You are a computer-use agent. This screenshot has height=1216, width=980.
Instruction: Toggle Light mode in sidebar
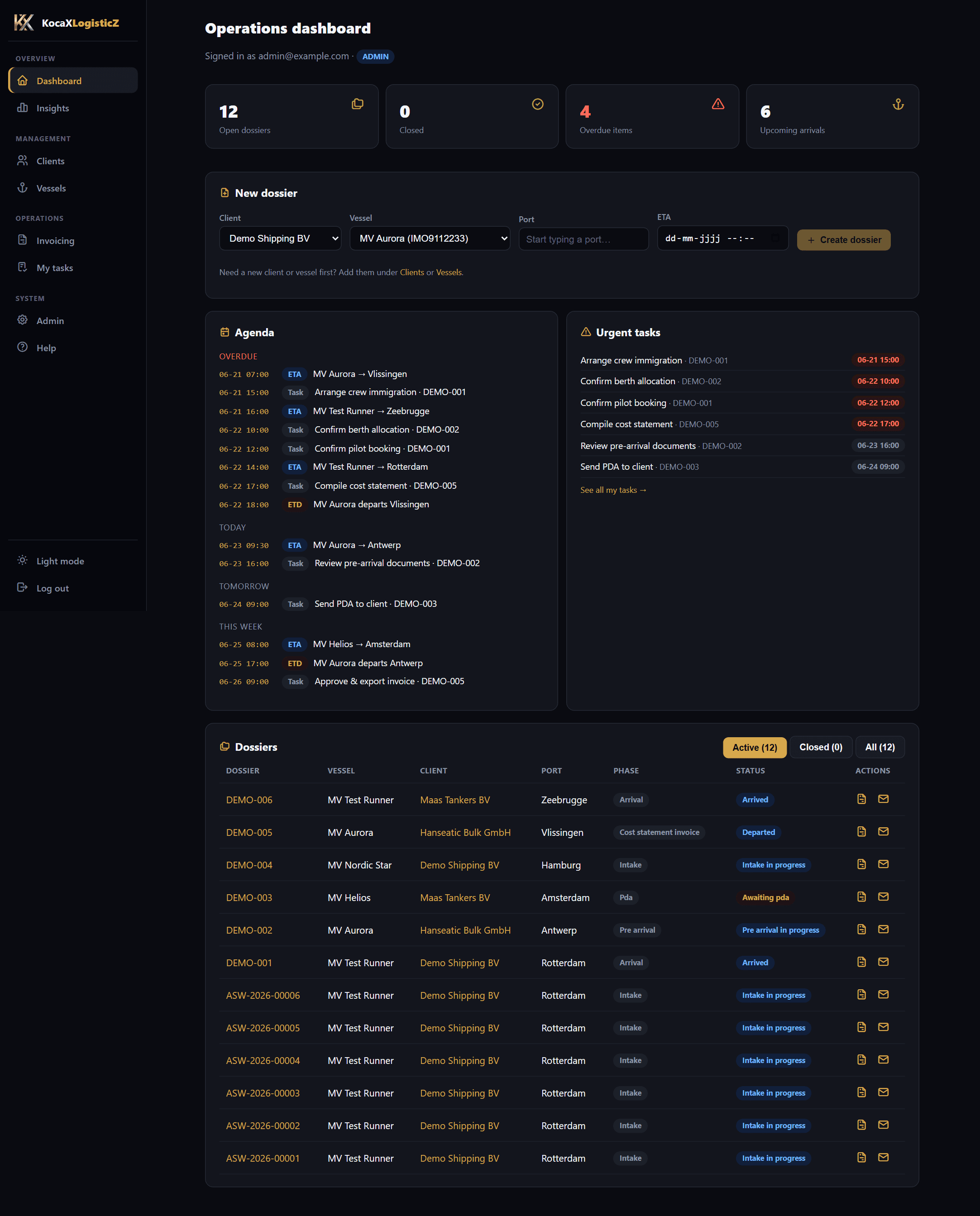click(x=73, y=561)
